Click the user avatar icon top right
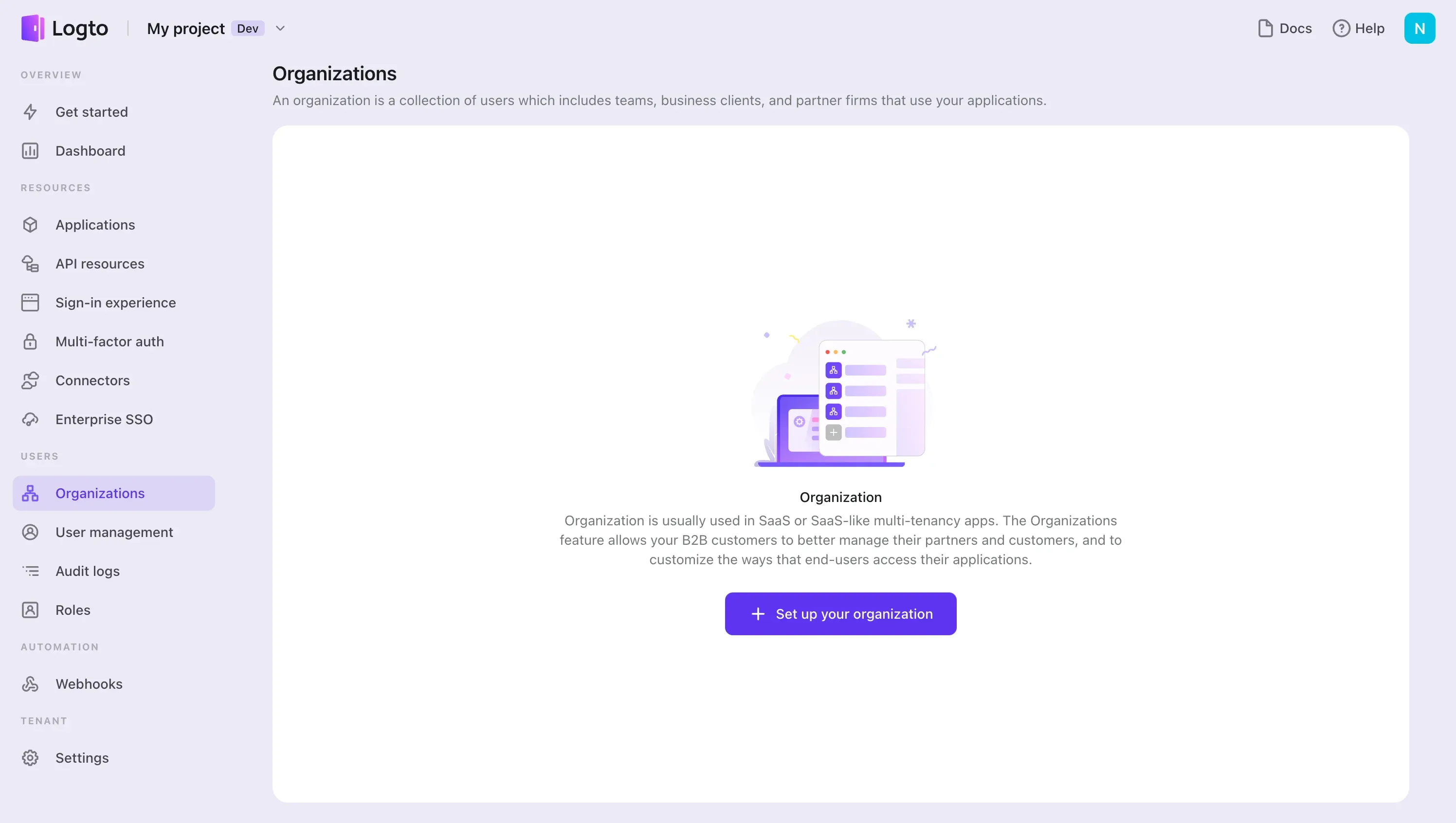 [1420, 28]
